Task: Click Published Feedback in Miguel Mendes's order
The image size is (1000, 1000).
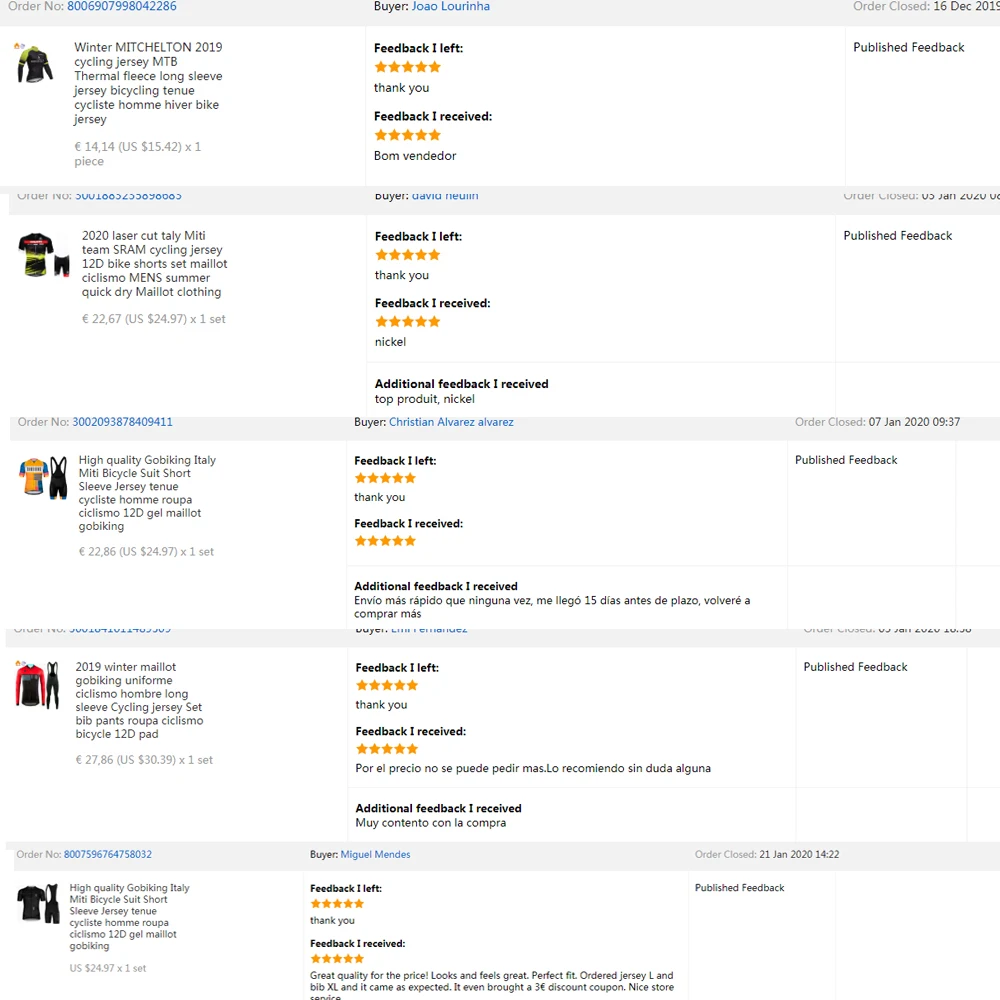Action: [739, 888]
